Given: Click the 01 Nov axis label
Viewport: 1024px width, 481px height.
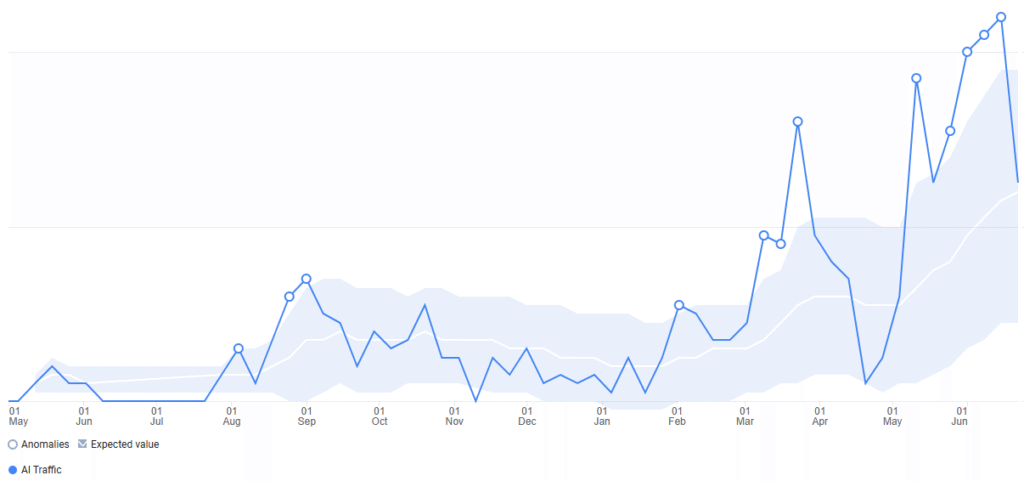Looking at the screenshot, I should point(455,416).
